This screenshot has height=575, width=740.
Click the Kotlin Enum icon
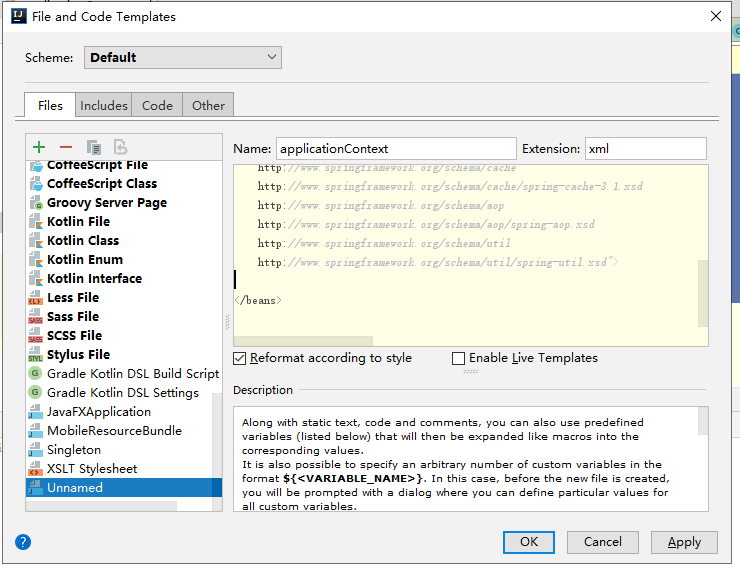coord(36,260)
